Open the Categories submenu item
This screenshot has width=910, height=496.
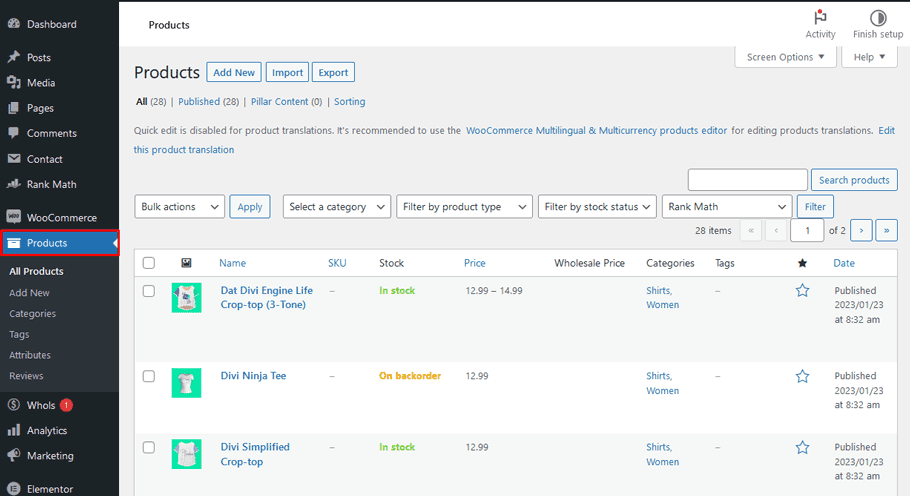coord(32,314)
